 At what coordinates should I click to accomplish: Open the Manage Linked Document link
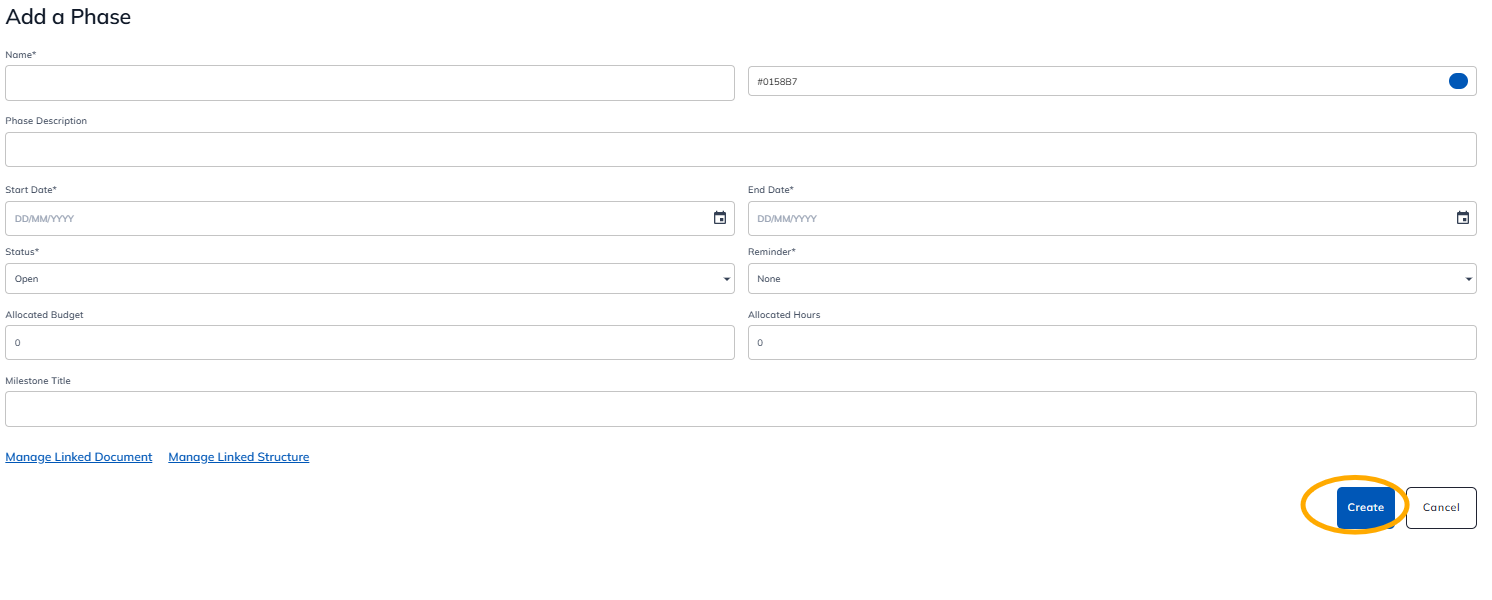79,457
